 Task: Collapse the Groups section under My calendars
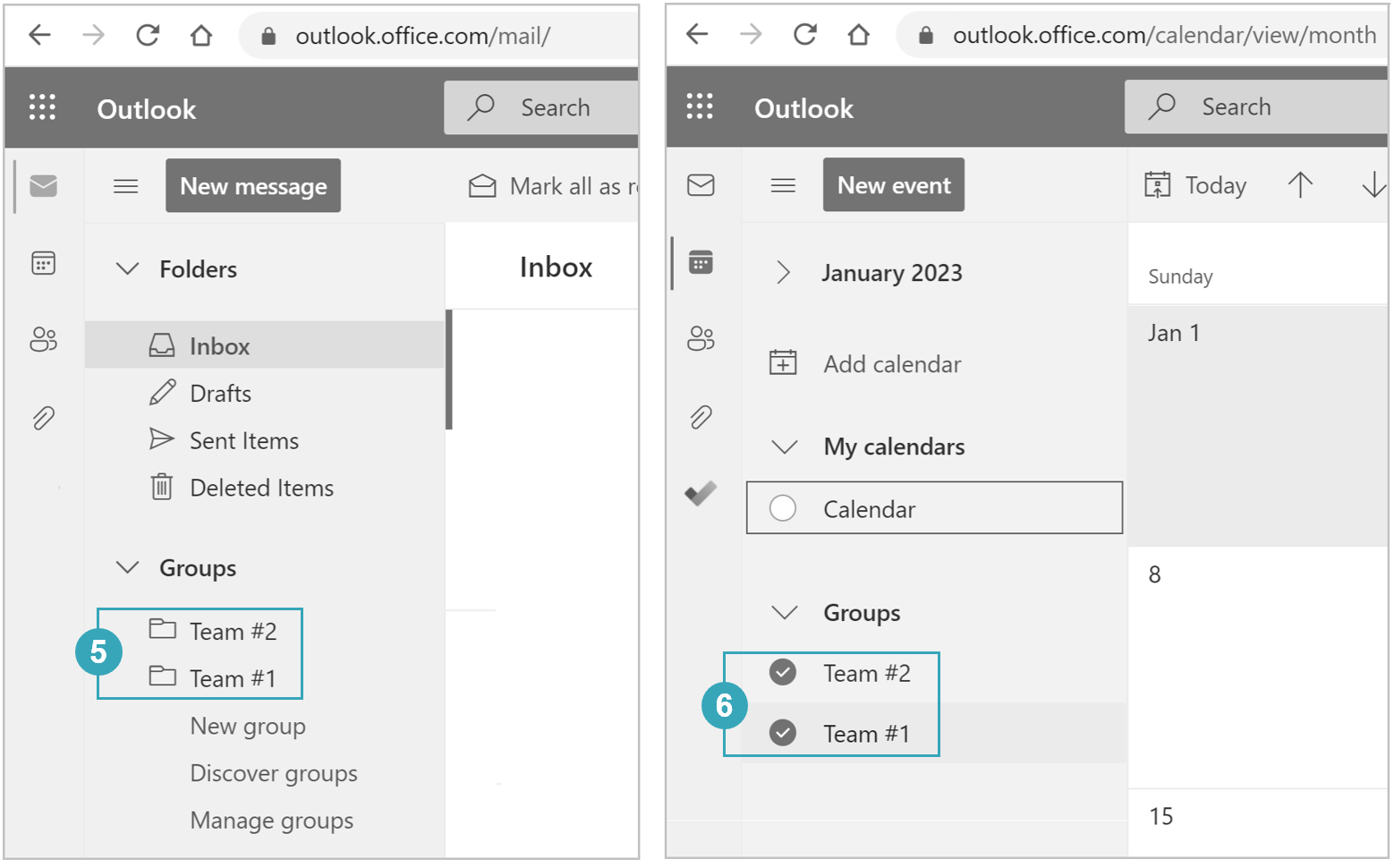(785, 613)
